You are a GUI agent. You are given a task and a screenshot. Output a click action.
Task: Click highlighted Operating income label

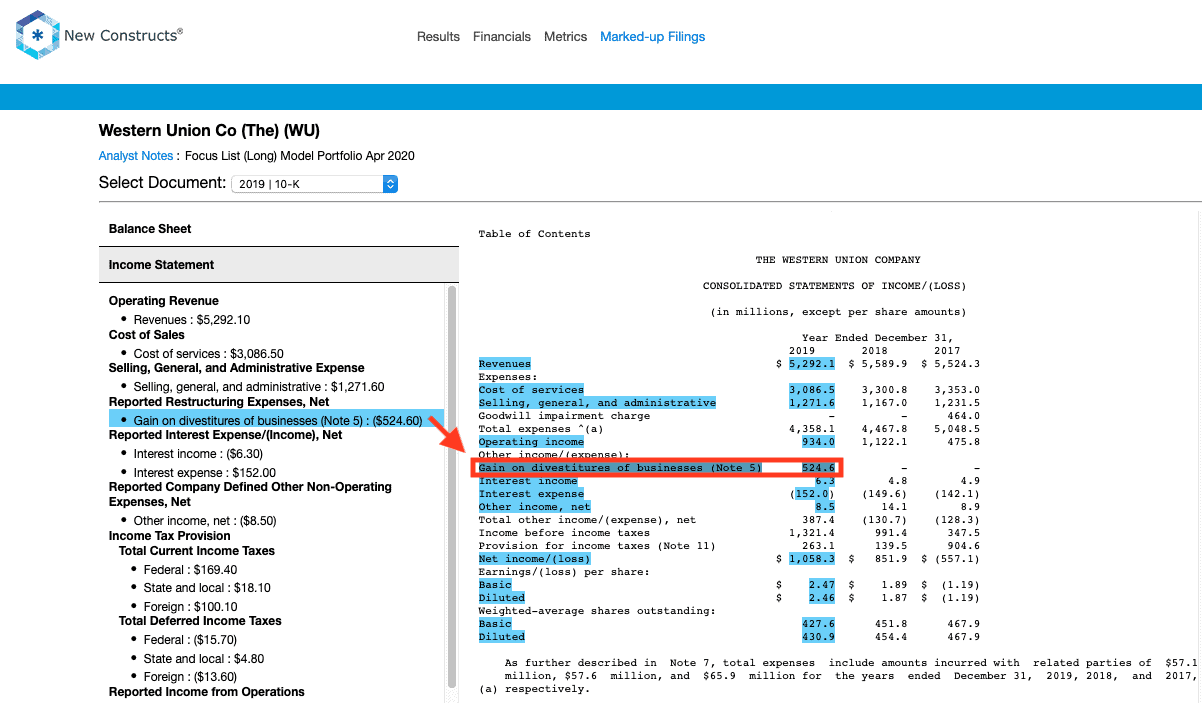pos(531,442)
